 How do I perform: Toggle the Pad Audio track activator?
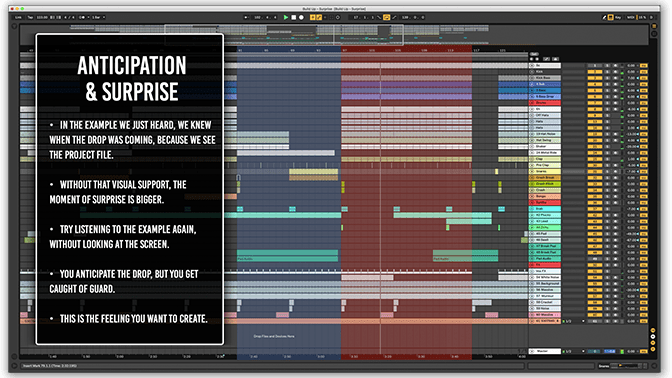coord(594,258)
